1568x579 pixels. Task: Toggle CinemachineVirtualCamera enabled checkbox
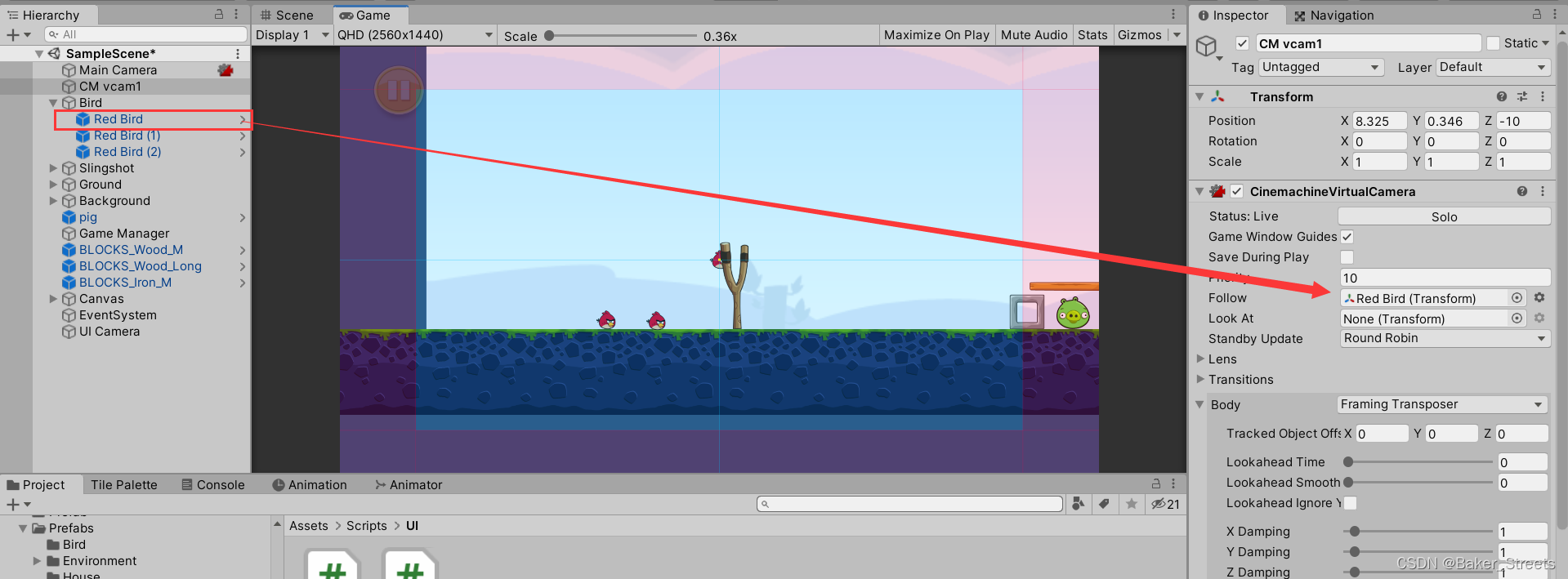click(1237, 191)
